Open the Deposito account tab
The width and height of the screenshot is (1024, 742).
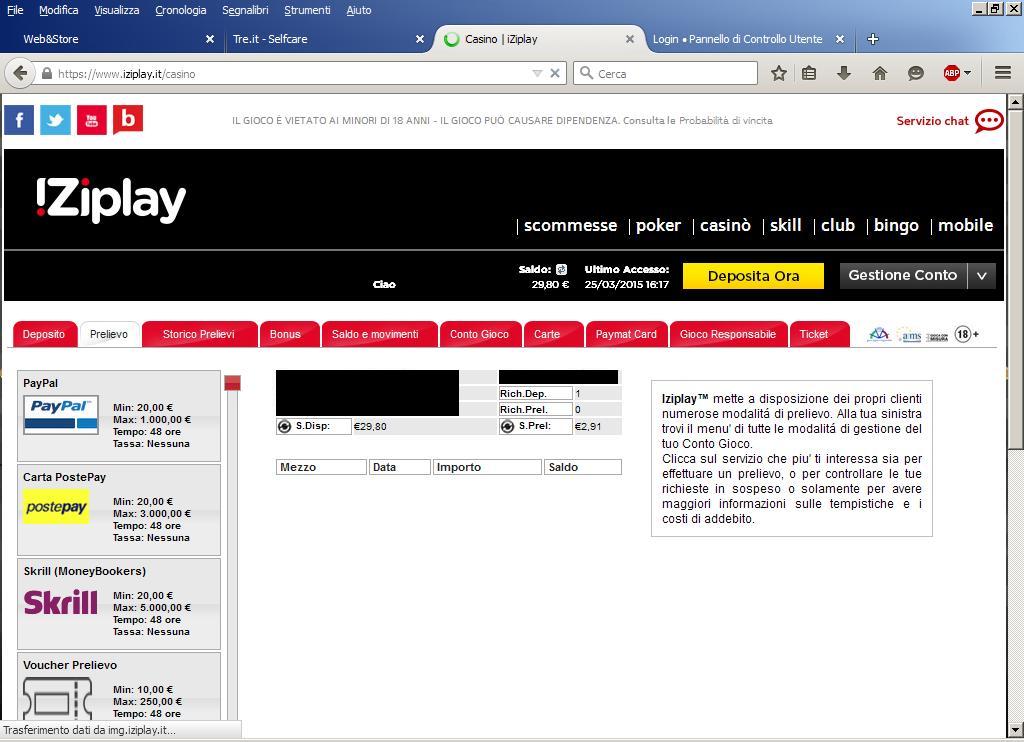[44, 334]
